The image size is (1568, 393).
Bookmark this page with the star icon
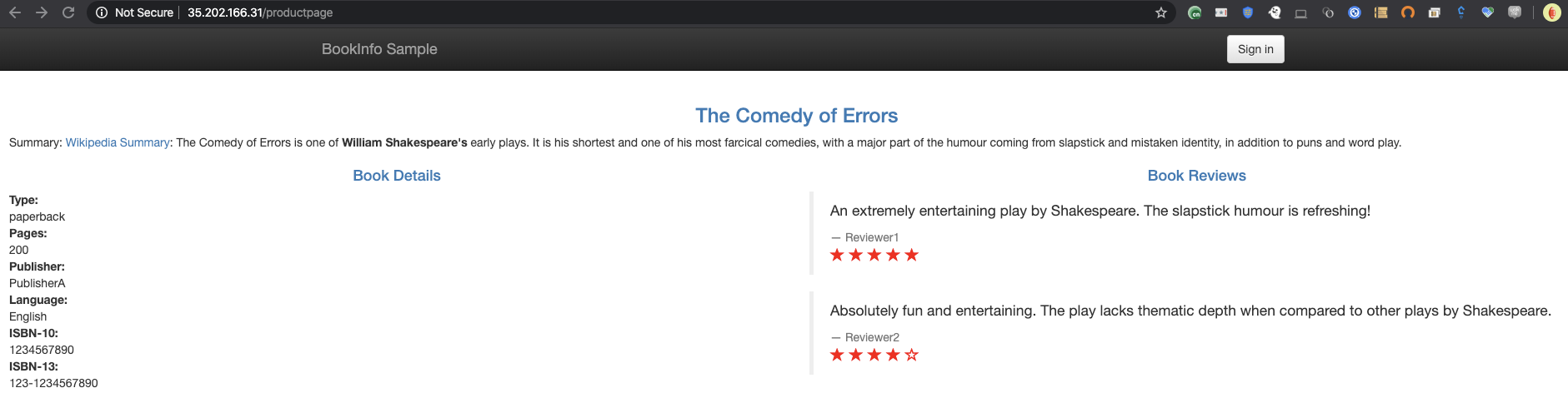(1160, 12)
